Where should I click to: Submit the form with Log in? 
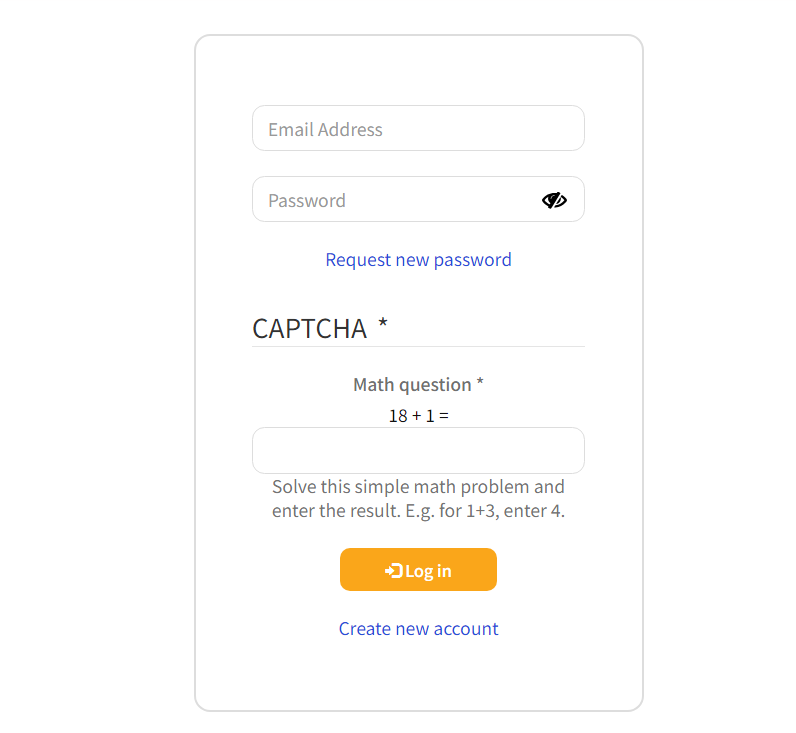[418, 570]
